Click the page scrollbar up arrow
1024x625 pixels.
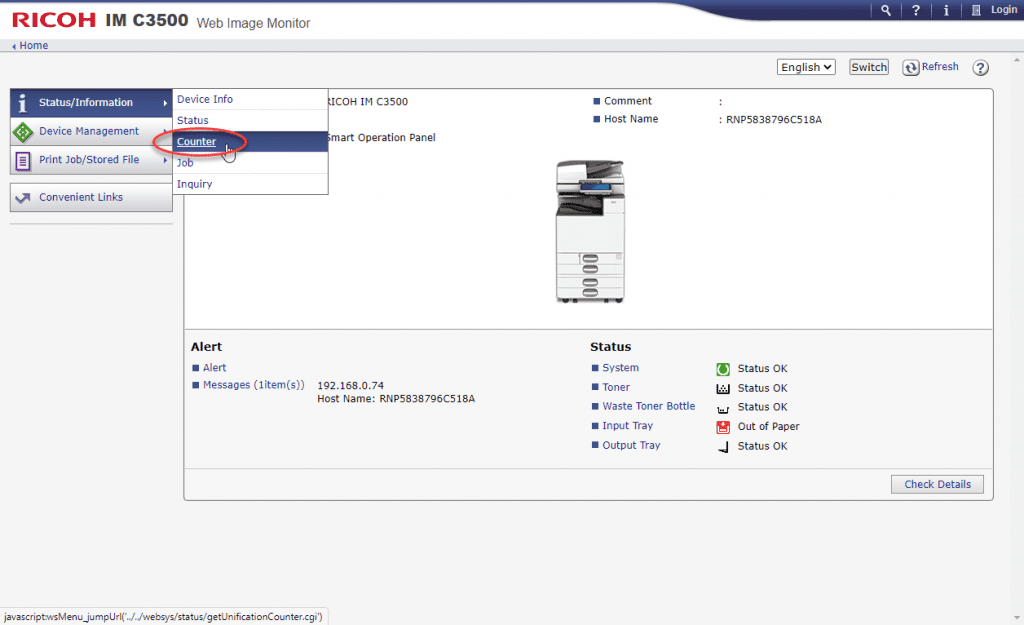coord(1017,59)
